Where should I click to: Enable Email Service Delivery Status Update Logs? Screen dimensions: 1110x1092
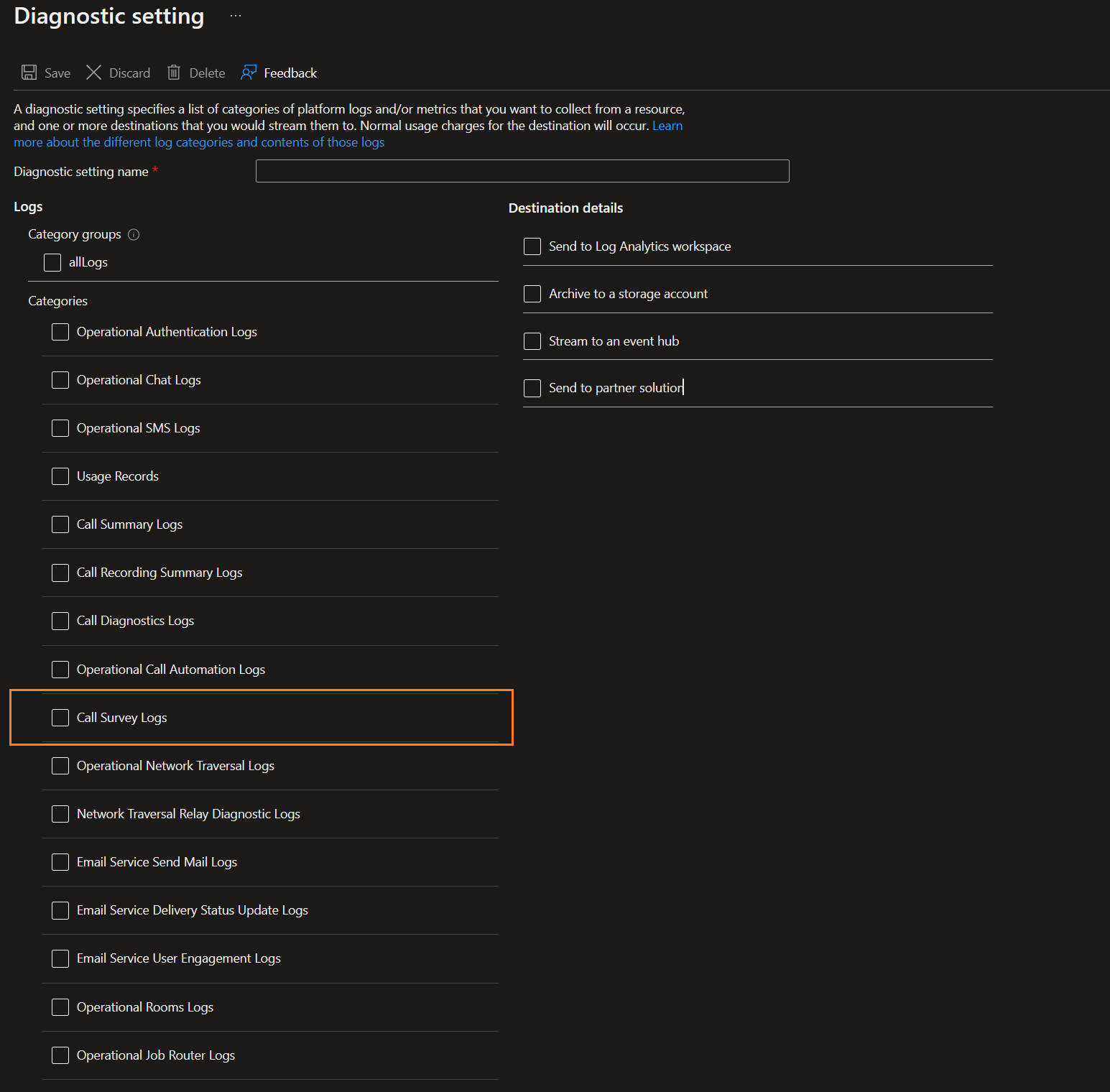[x=60, y=910]
